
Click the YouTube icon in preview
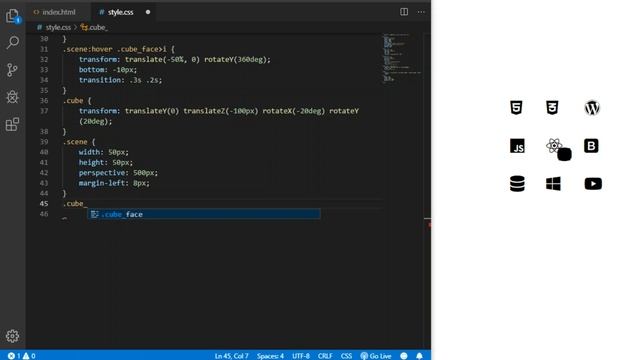[x=593, y=184]
